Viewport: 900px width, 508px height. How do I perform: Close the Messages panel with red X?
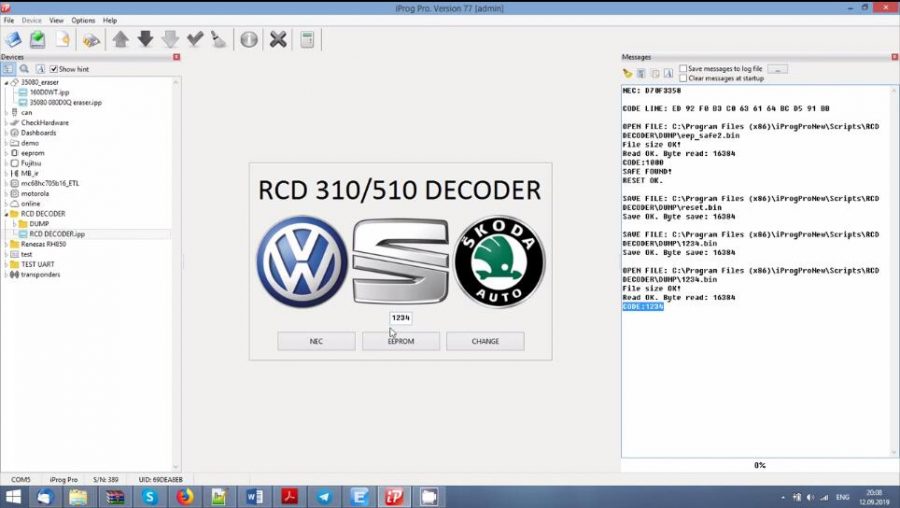click(x=895, y=57)
